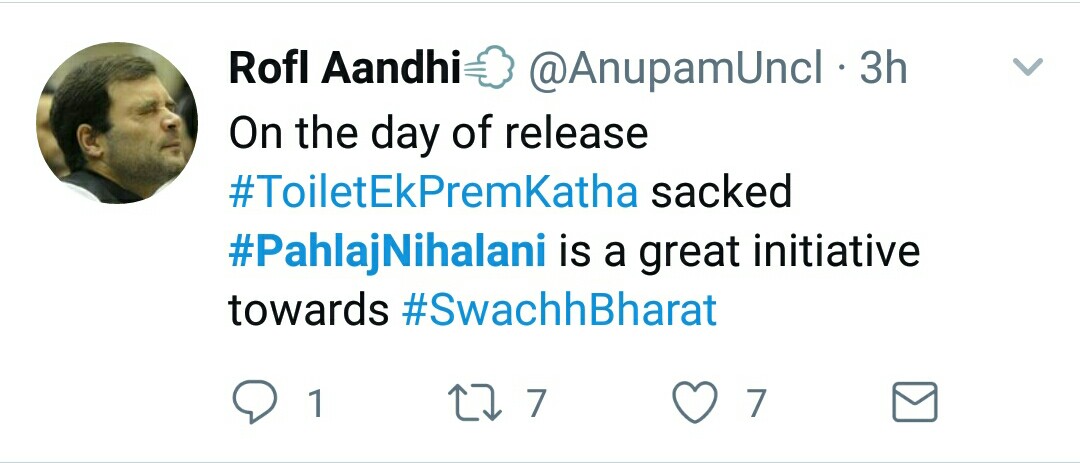Screen dimensions: 1080x463
Task: Open the bold #PahlajNihalani hashtag
Action: 386,252
